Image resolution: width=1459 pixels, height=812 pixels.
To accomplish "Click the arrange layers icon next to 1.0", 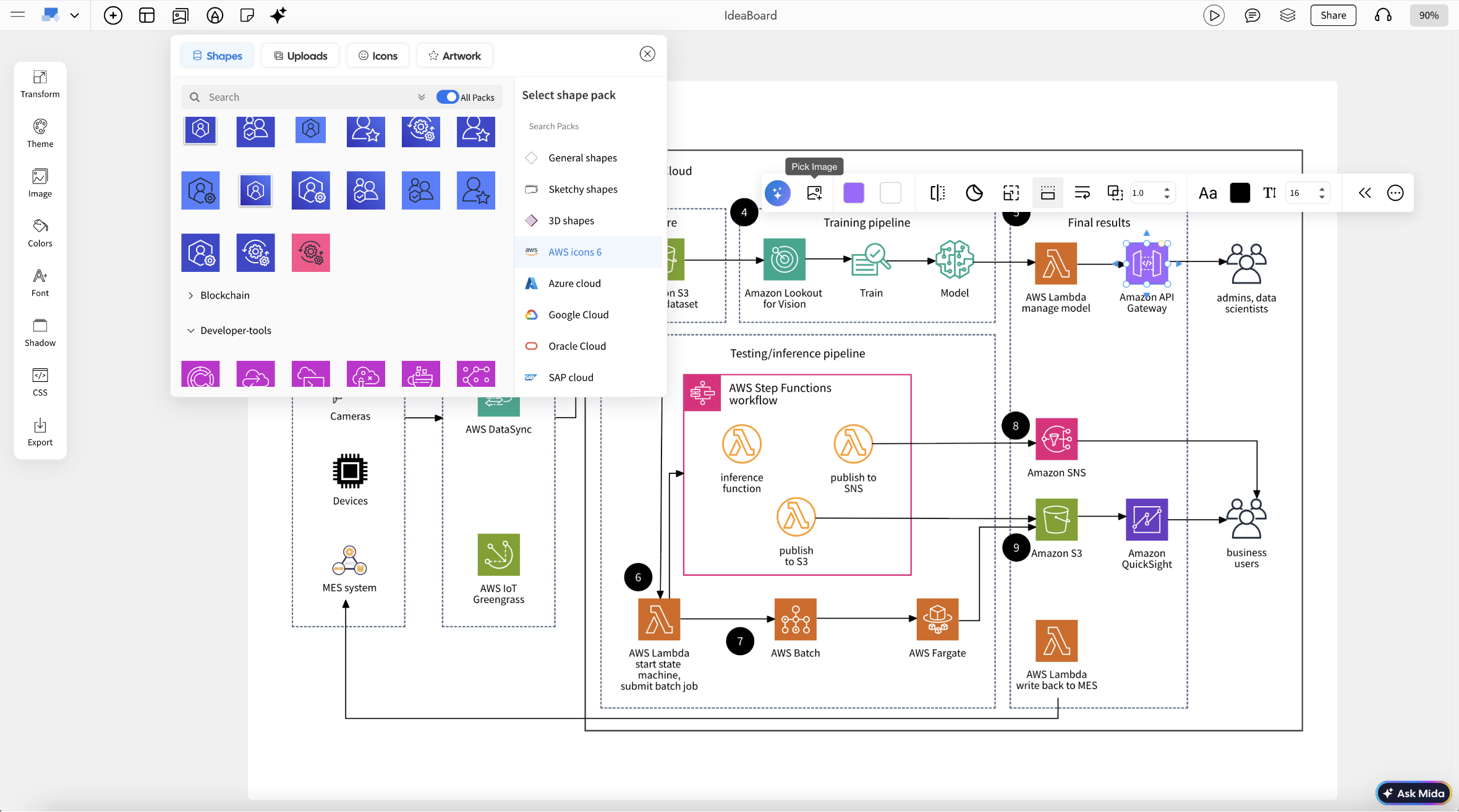I will pyautogui.click(x=1115, y=193).
